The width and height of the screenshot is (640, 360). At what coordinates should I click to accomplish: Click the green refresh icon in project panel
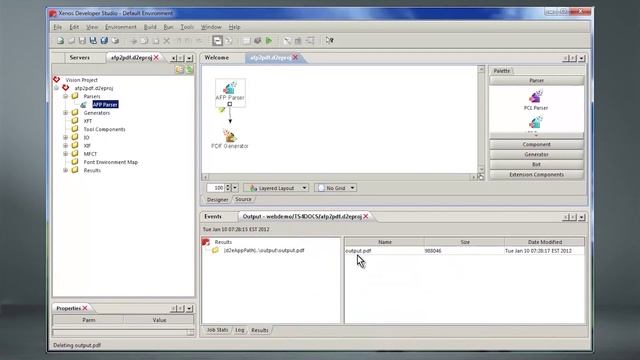pos(189,70)
